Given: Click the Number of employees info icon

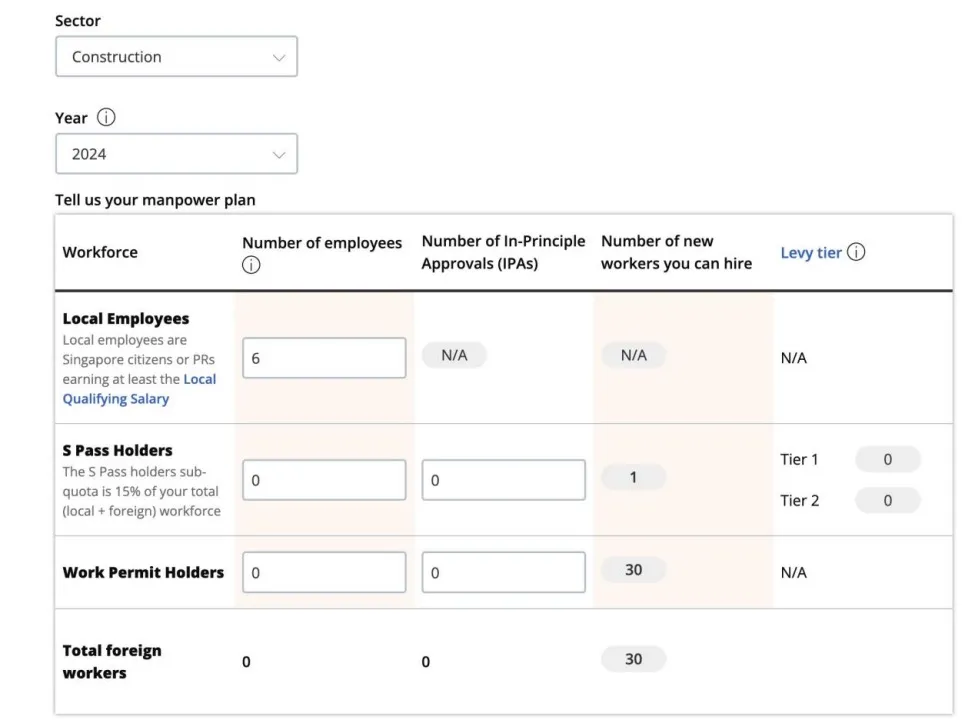Looking at the screenshot, I should pos(251,265).
